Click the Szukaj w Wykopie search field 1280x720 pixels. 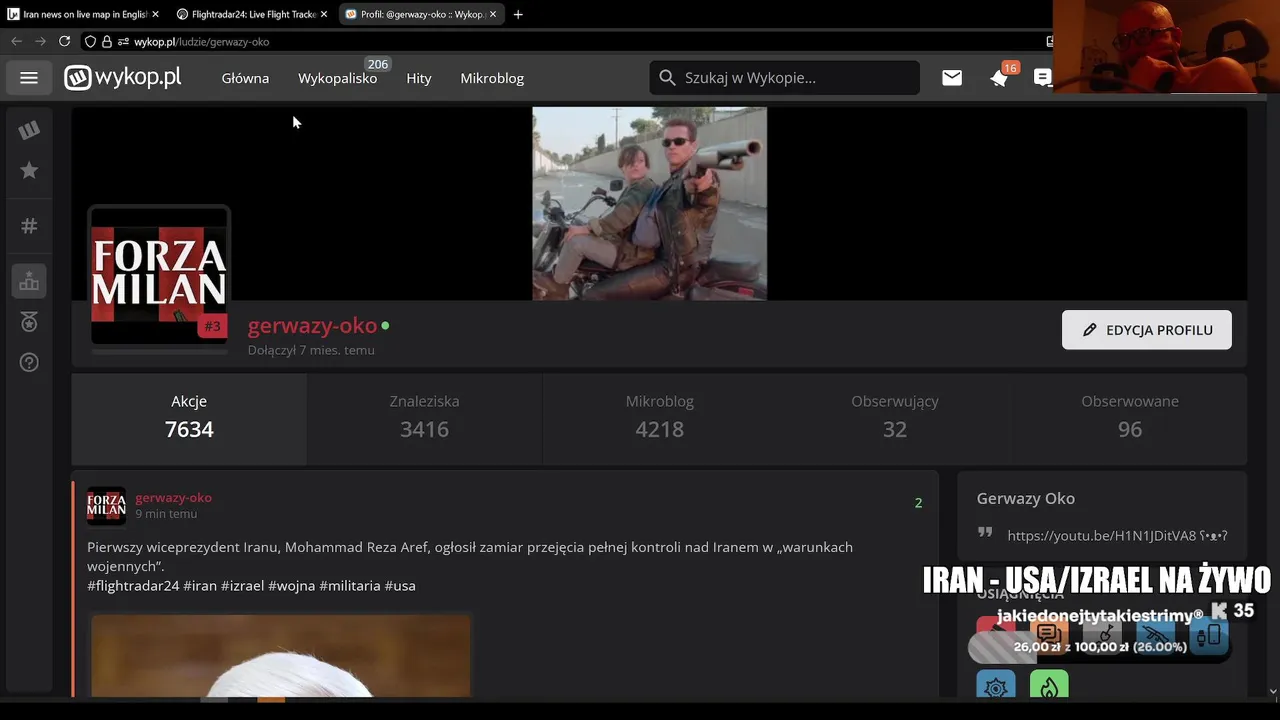(x=784, y=77)
